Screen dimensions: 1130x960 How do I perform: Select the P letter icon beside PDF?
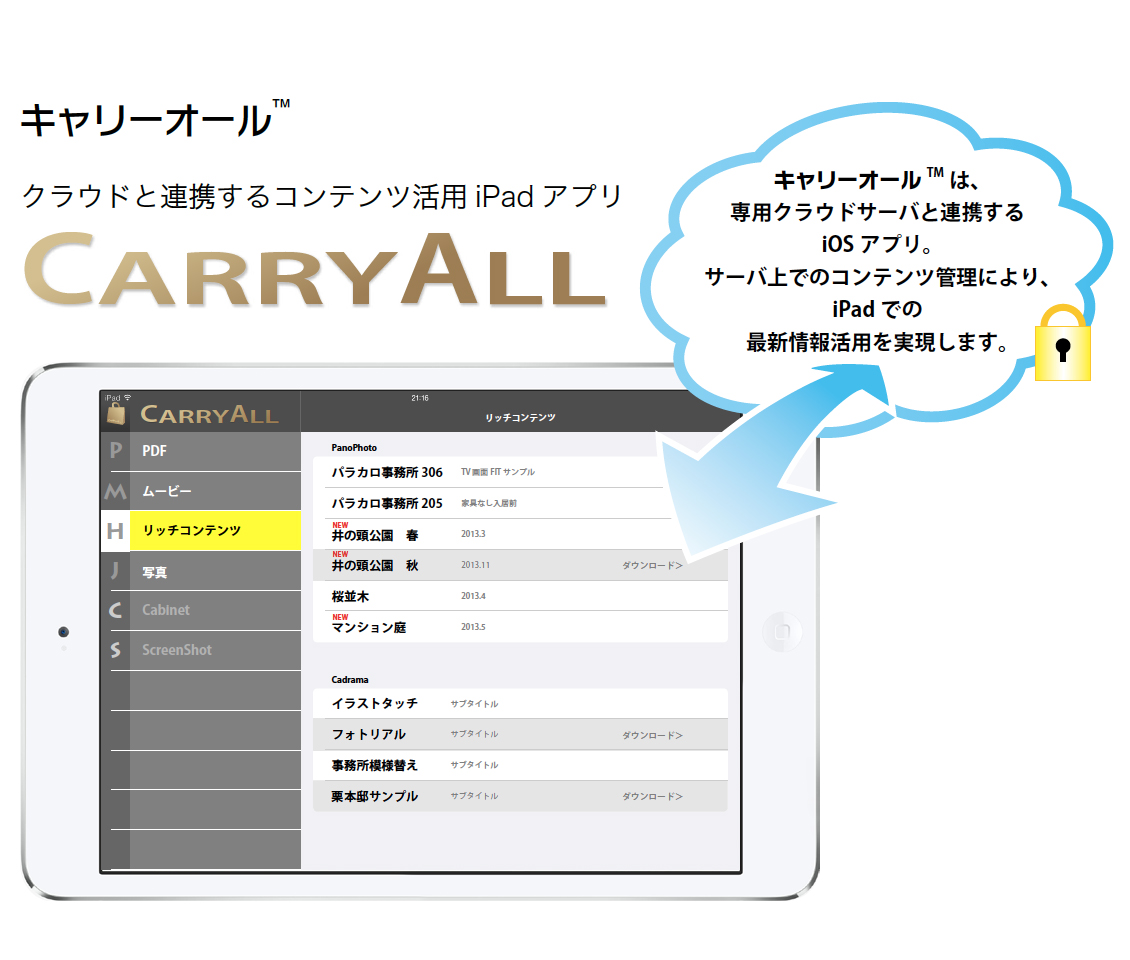pos(115,450)
